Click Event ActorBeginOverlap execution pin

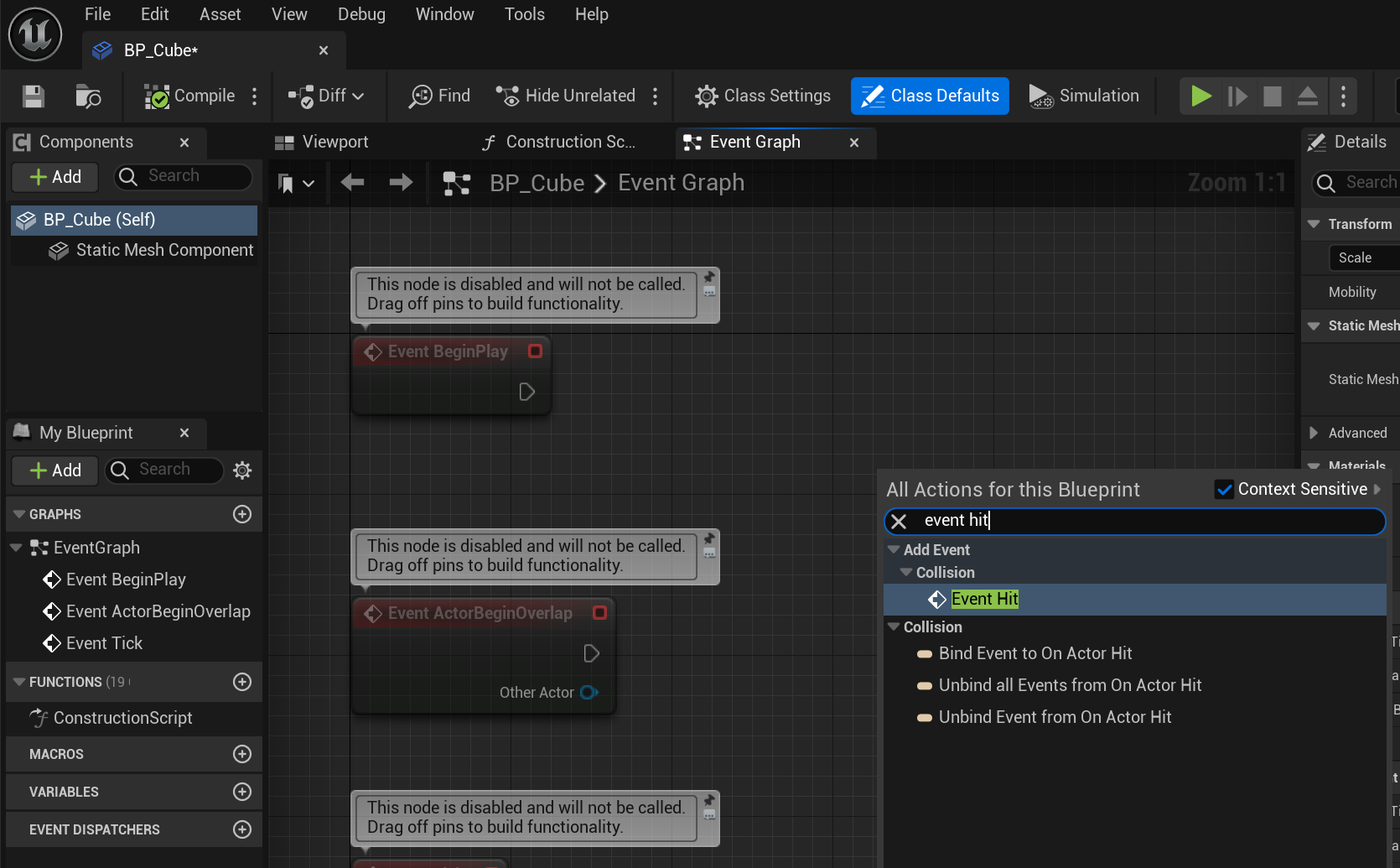tap(592, 653)
